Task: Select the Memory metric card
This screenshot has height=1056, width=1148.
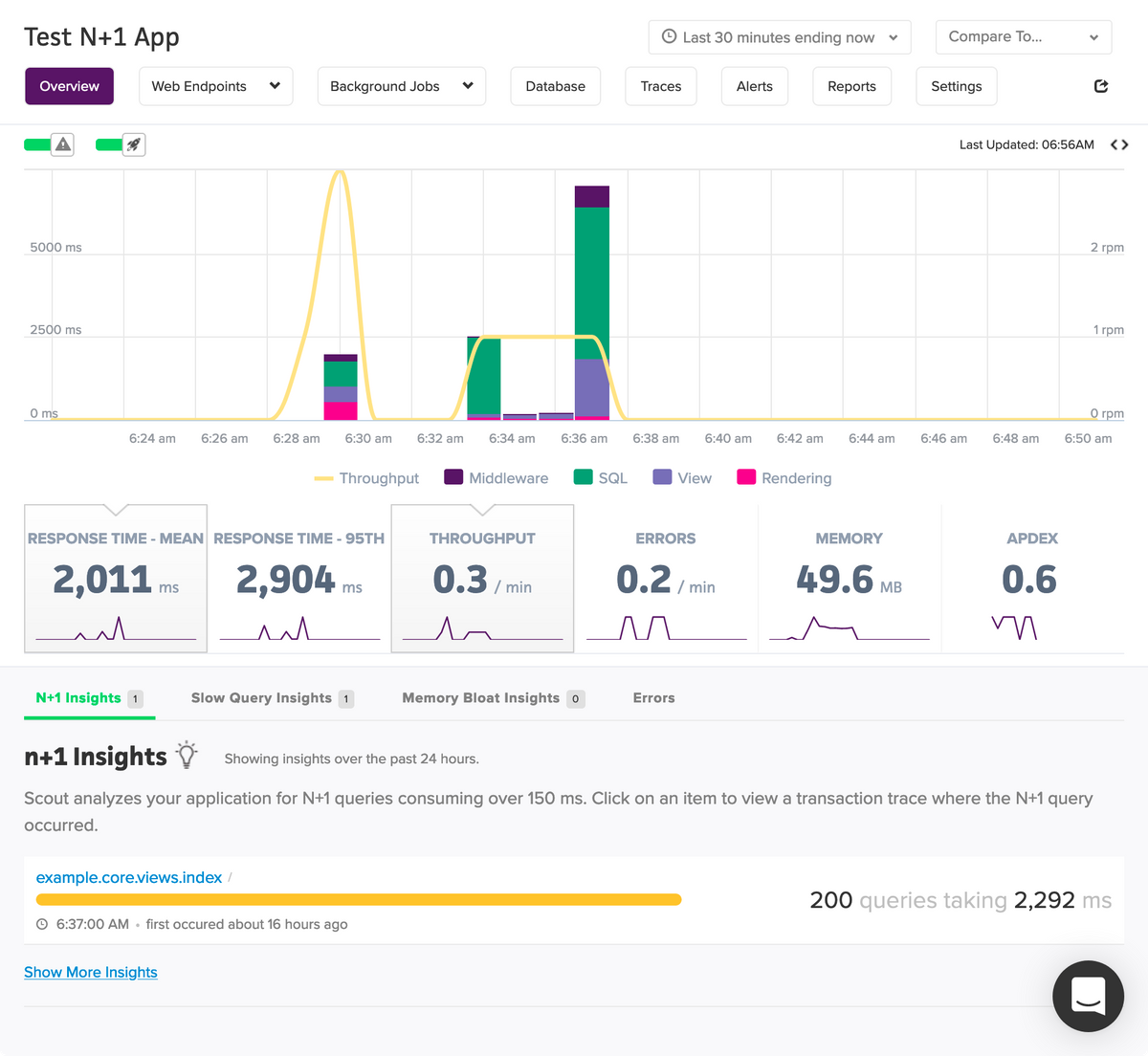Action: pyautogui.click(x=850, y=579)
